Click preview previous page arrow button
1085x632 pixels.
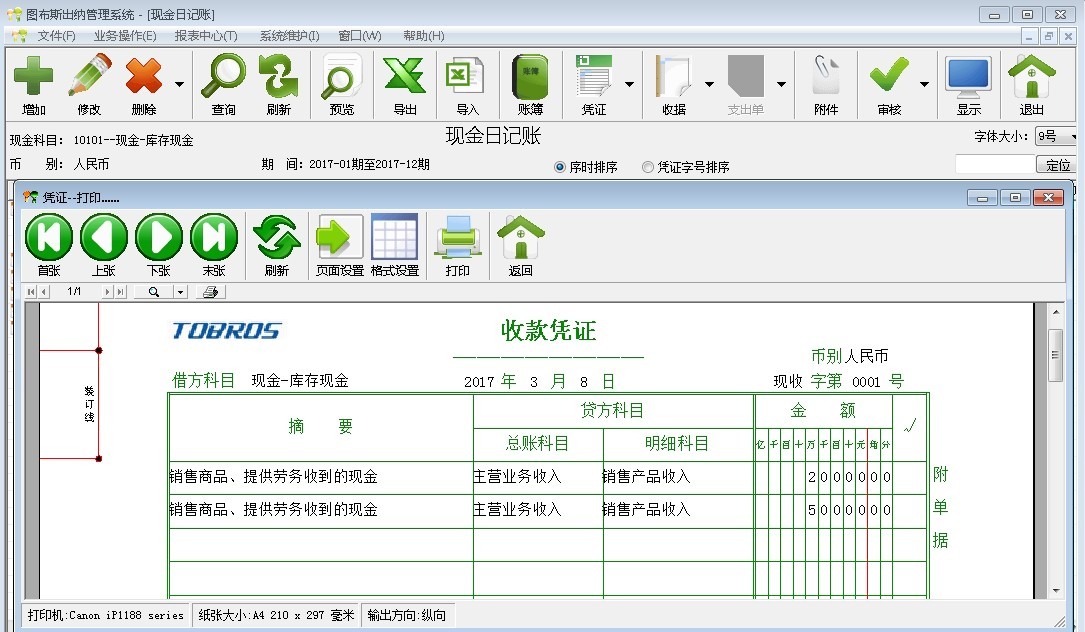tap(44, 292)
